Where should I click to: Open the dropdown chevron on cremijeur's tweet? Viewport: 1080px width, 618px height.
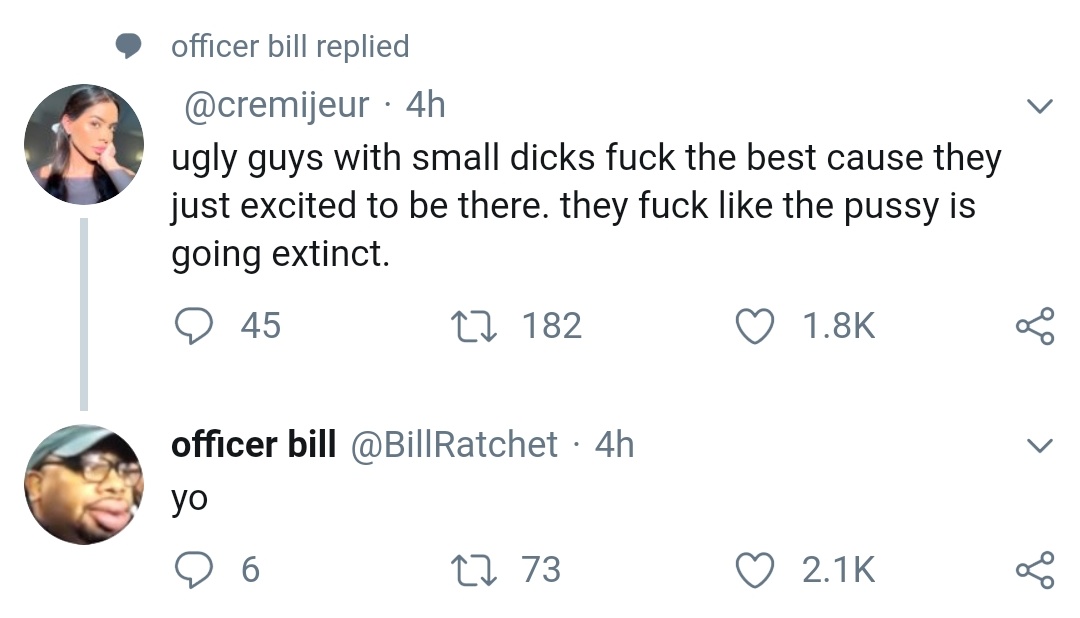[x=1040, y=106]
